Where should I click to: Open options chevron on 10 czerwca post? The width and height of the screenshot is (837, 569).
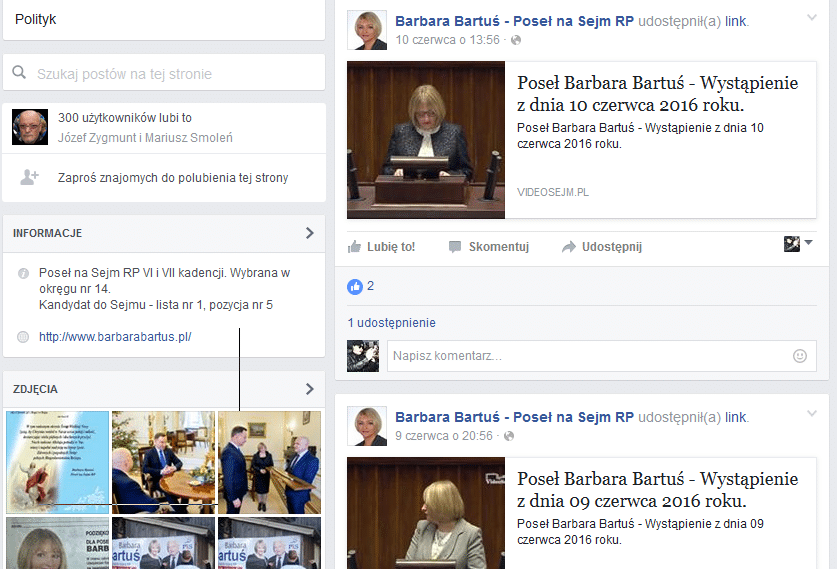pos(812,18)
